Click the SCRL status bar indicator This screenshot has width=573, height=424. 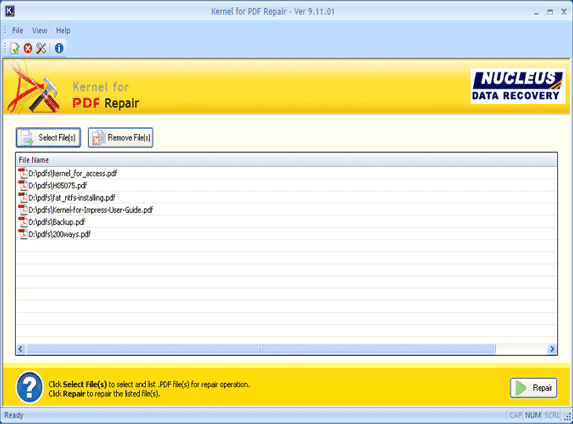tap(552, 415)
